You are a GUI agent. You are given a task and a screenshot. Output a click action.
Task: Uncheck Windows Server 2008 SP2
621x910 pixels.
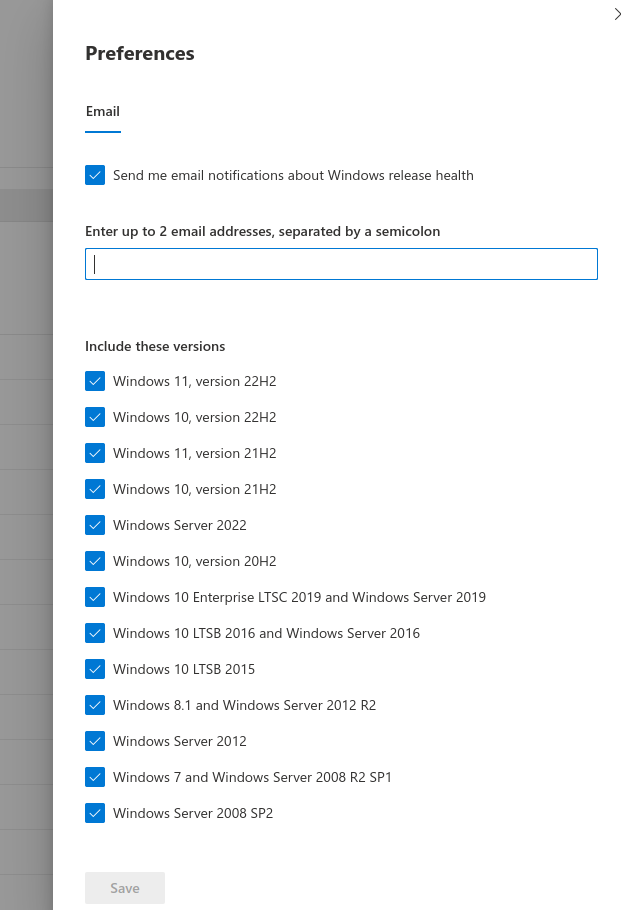tap(95, 813)
